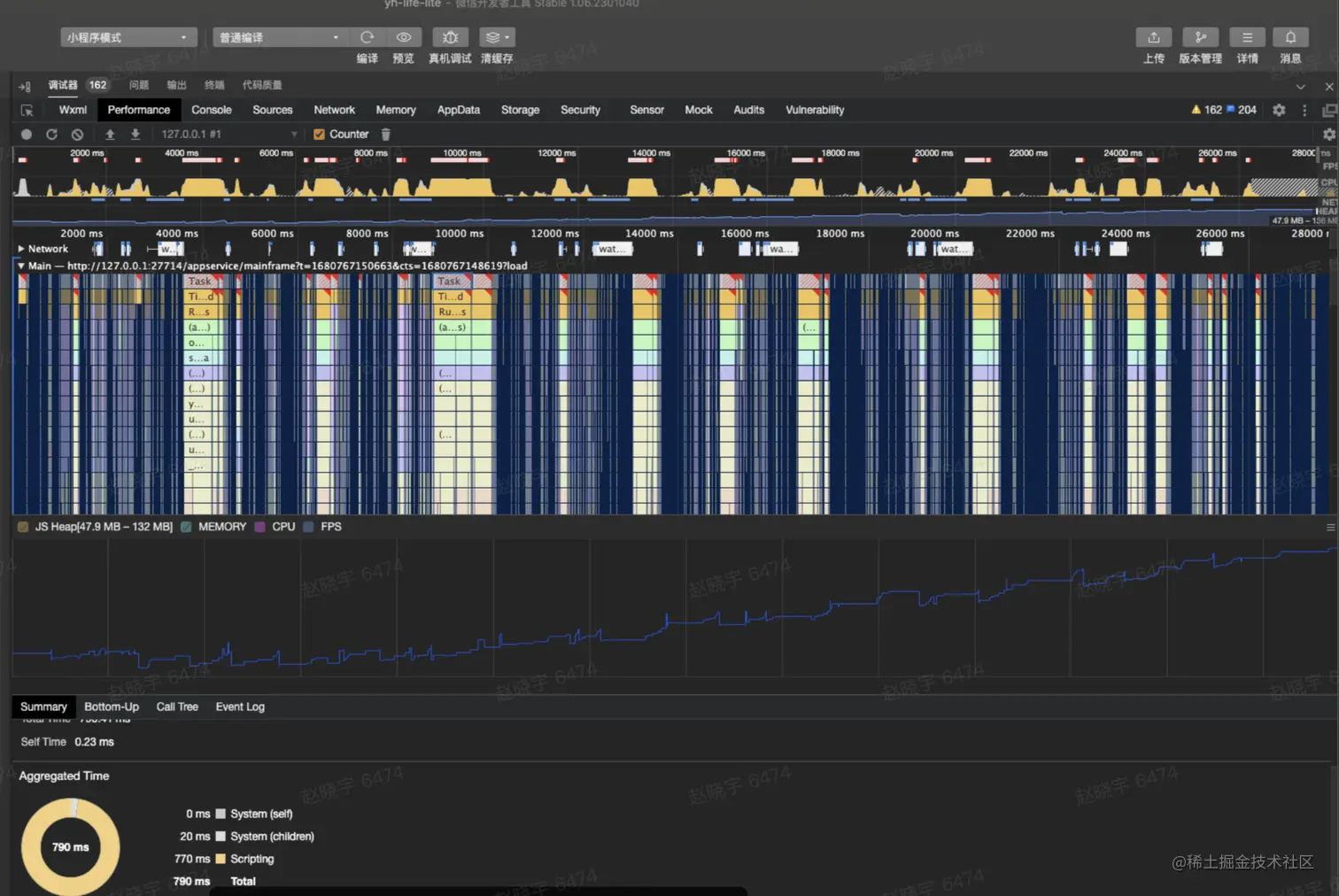Uncheck the Counter checkbox

pos(319,135)
